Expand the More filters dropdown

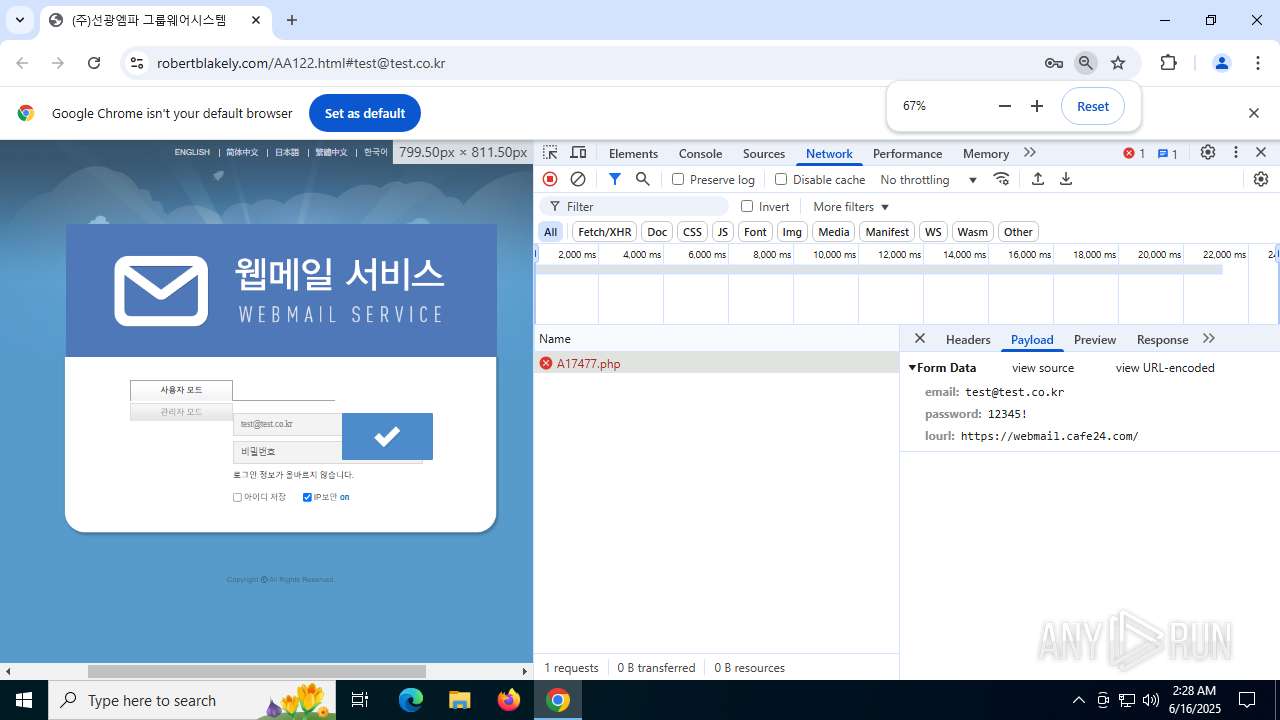pyautogui.click(x=851, y=206)
